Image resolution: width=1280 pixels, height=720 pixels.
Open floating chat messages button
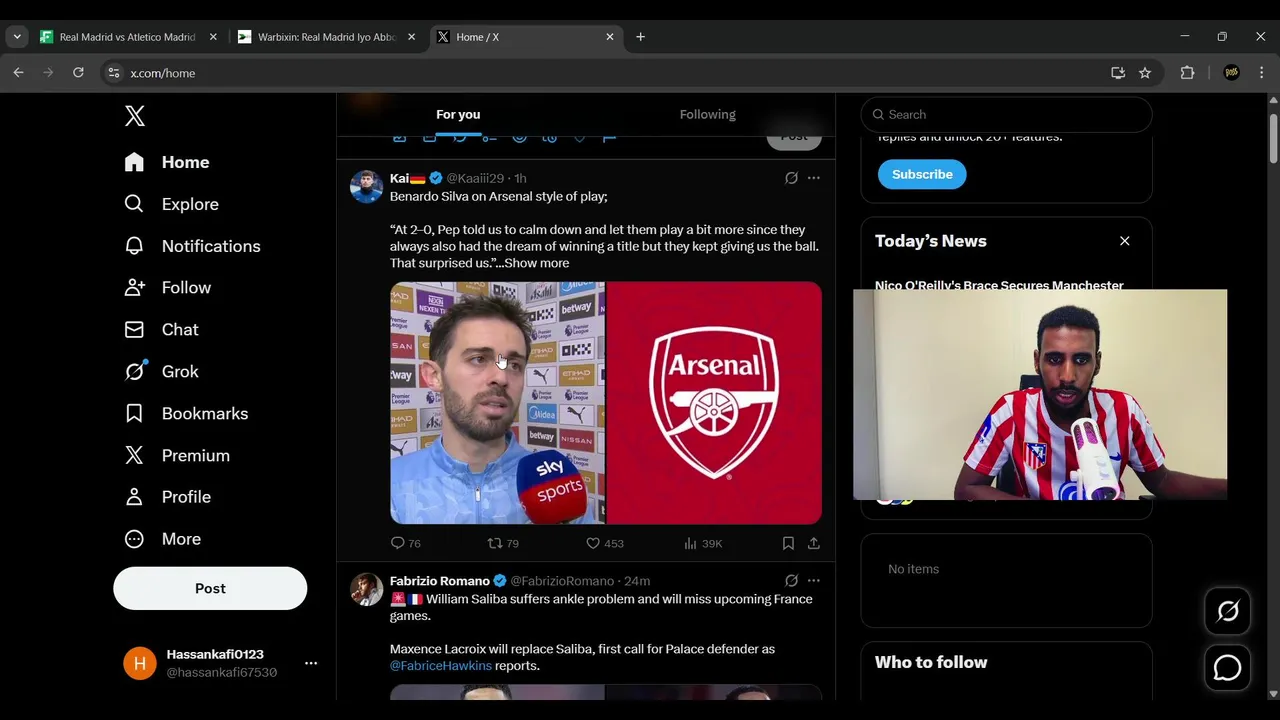click(x=1227, y=668)
